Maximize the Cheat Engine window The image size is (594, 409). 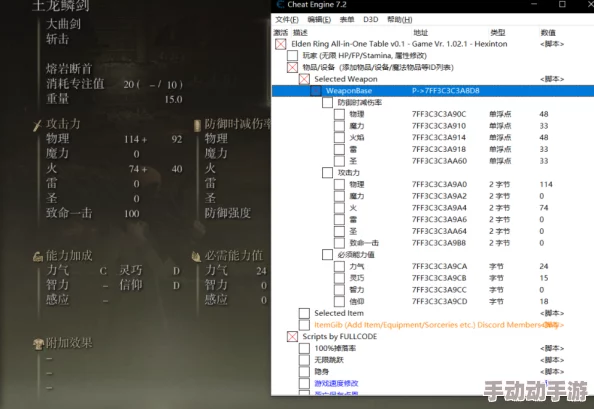click(x=562, y=4)
